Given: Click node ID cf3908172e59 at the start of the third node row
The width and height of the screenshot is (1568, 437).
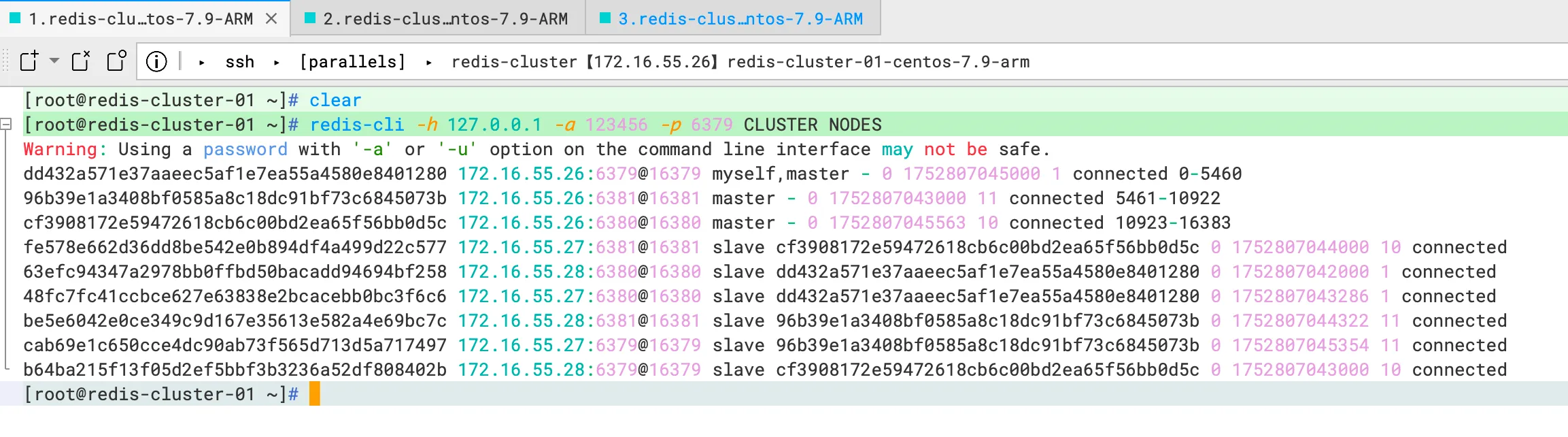Looking at the screenshot, I should tap(235, 223).
